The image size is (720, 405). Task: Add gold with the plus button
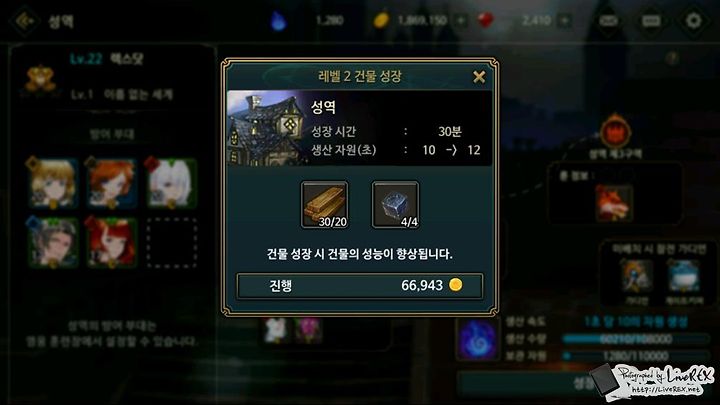pos(461,21)
